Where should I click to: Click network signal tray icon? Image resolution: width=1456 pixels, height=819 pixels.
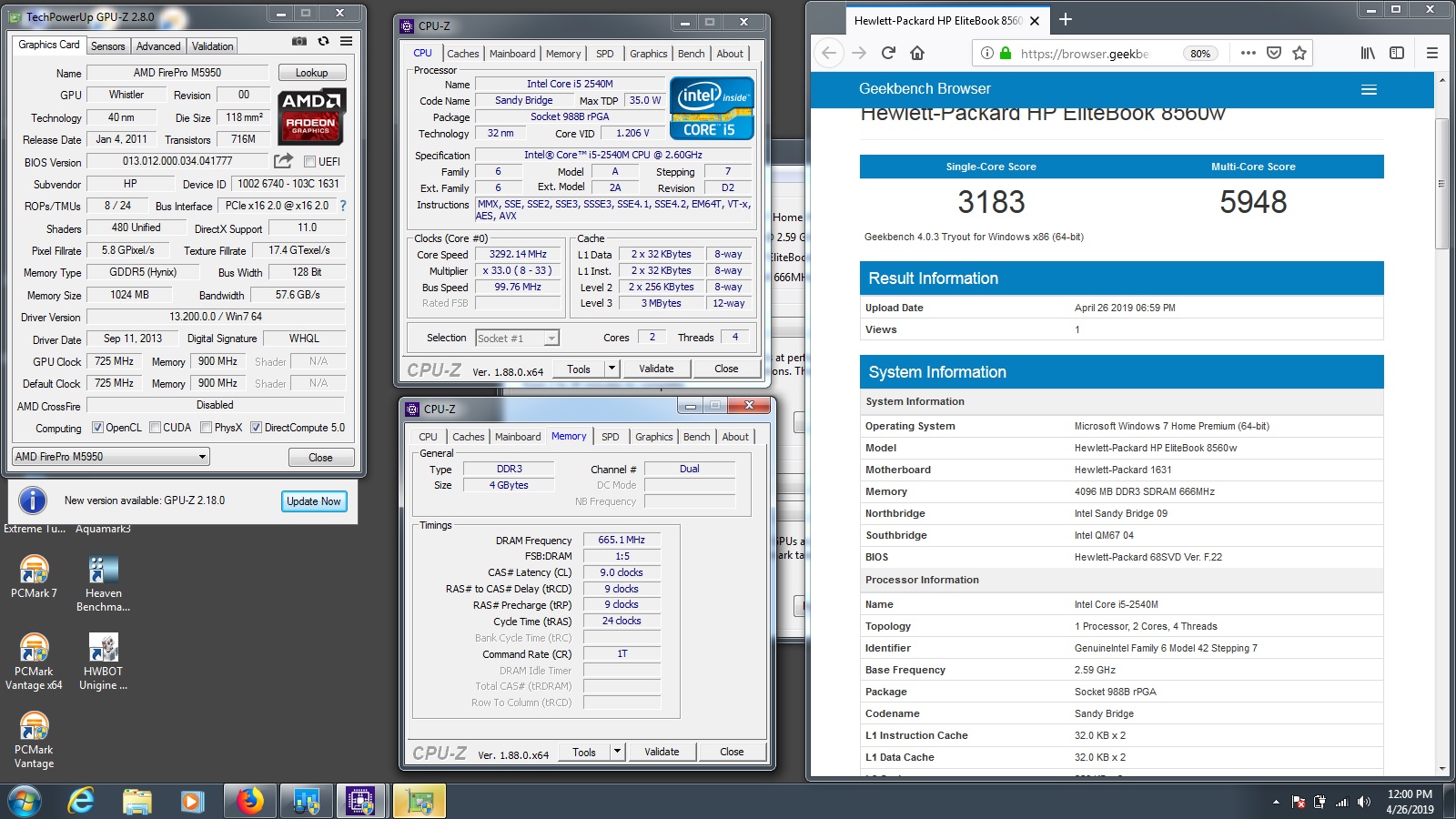click(x=1341, y=802)
